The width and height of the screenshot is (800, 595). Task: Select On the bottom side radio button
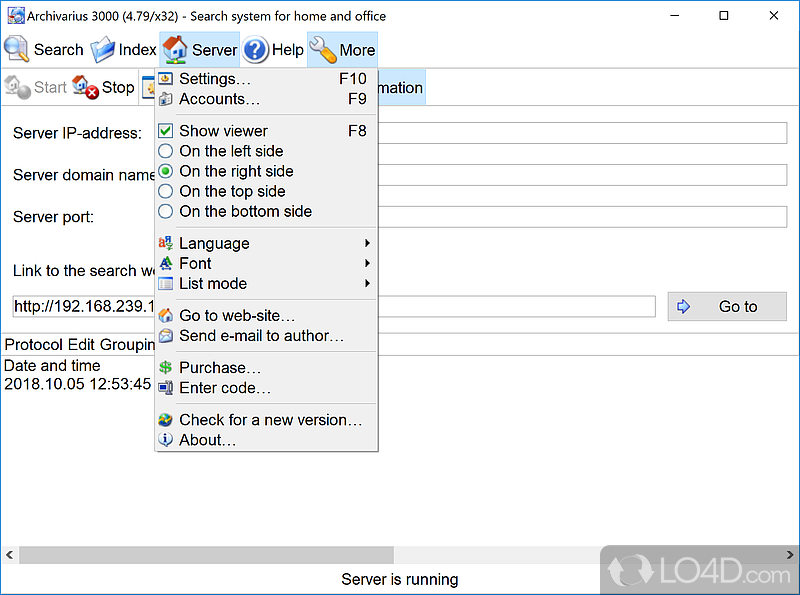tap(165, 211)
